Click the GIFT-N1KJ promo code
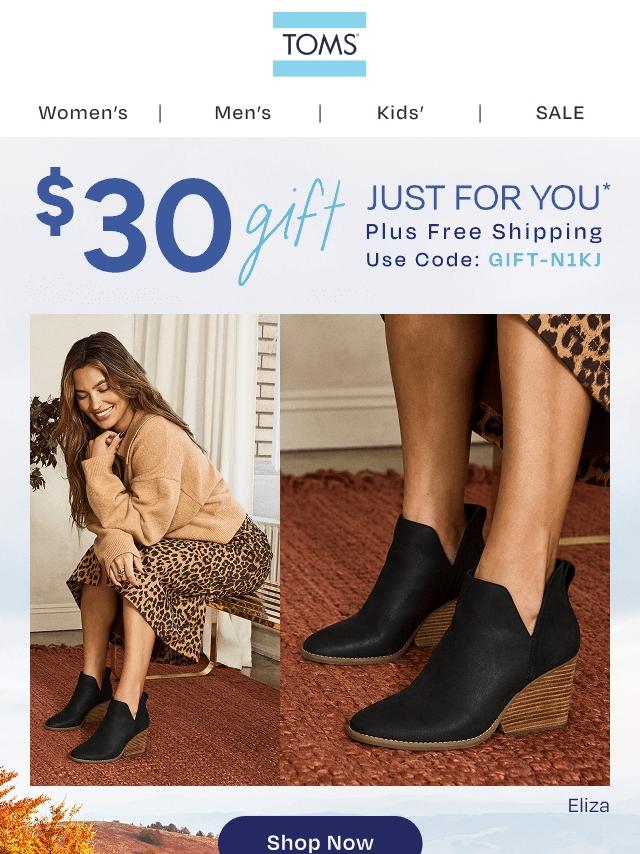The image size is (640, 854). coord(545,260)
